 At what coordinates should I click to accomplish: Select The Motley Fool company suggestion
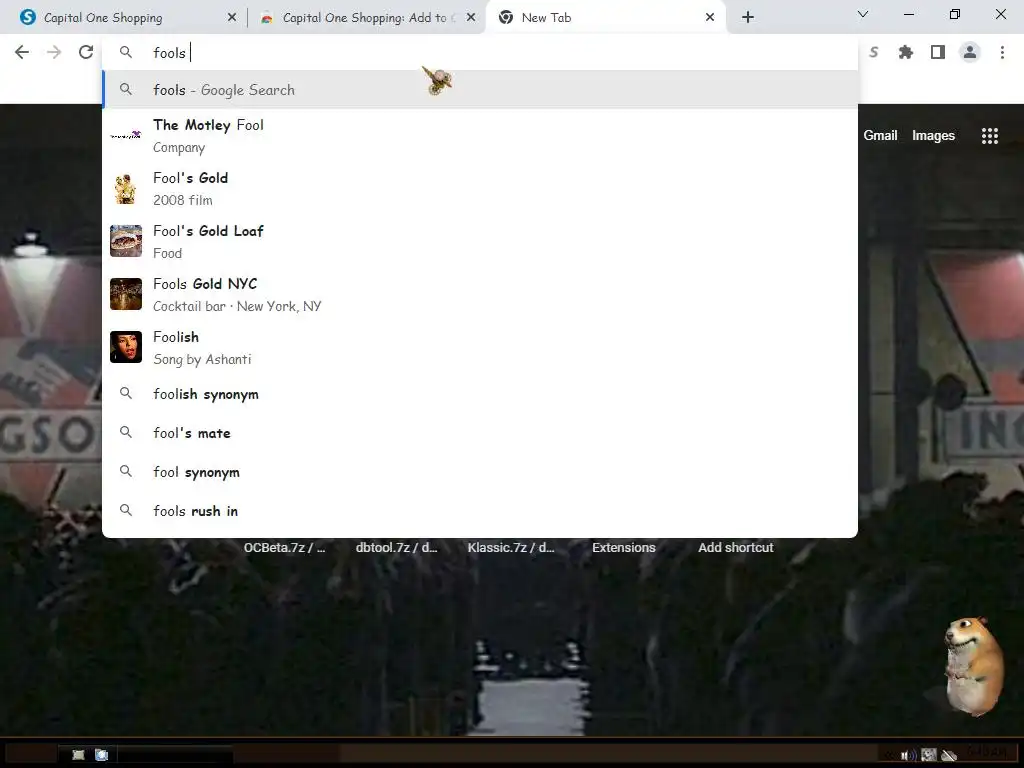[480, 135]
